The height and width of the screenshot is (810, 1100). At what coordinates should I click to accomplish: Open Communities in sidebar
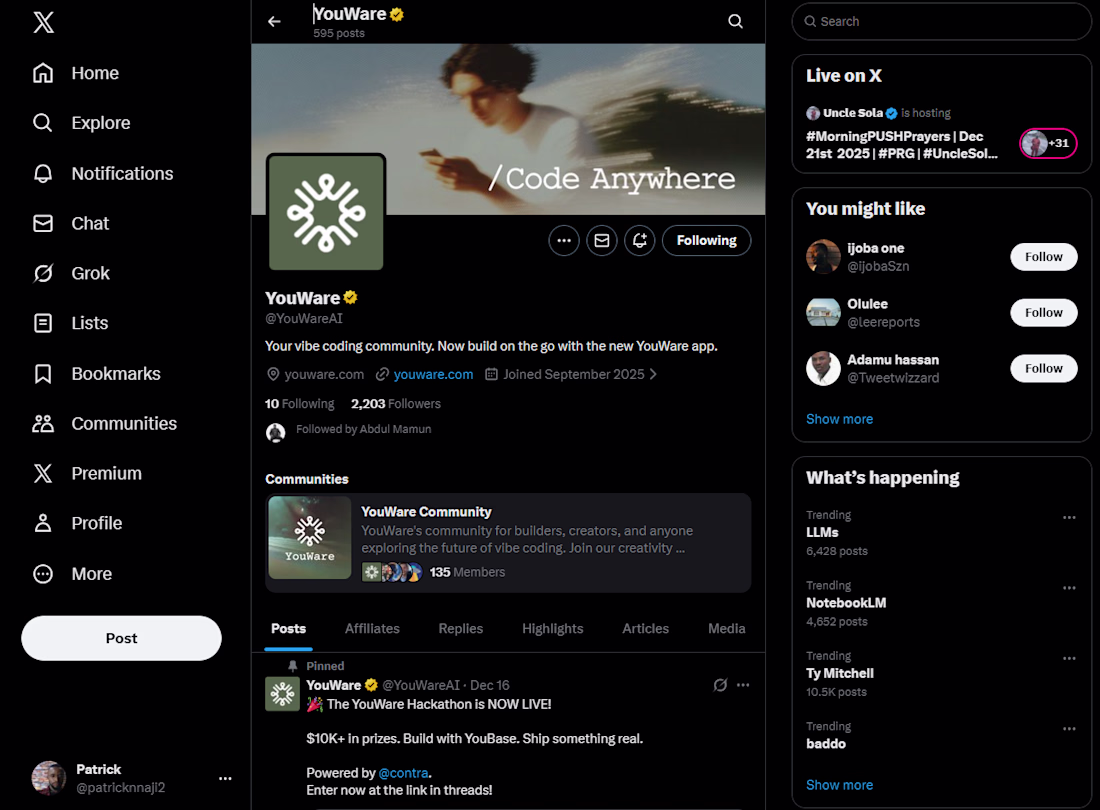click(x=105, y=423)
